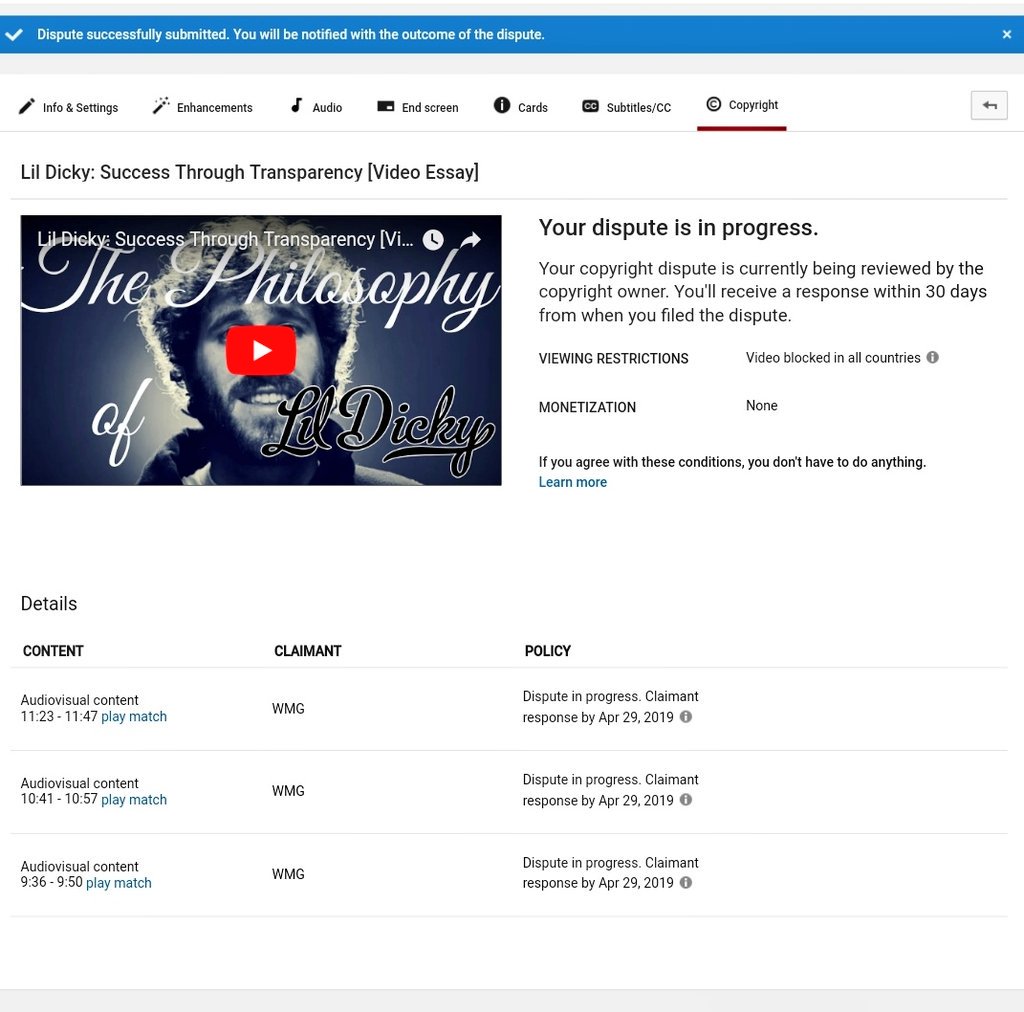Switch to the Subtitles/CC tab
The height and width of the screenshot is (1012, 1024).
[x=627, y=106]
